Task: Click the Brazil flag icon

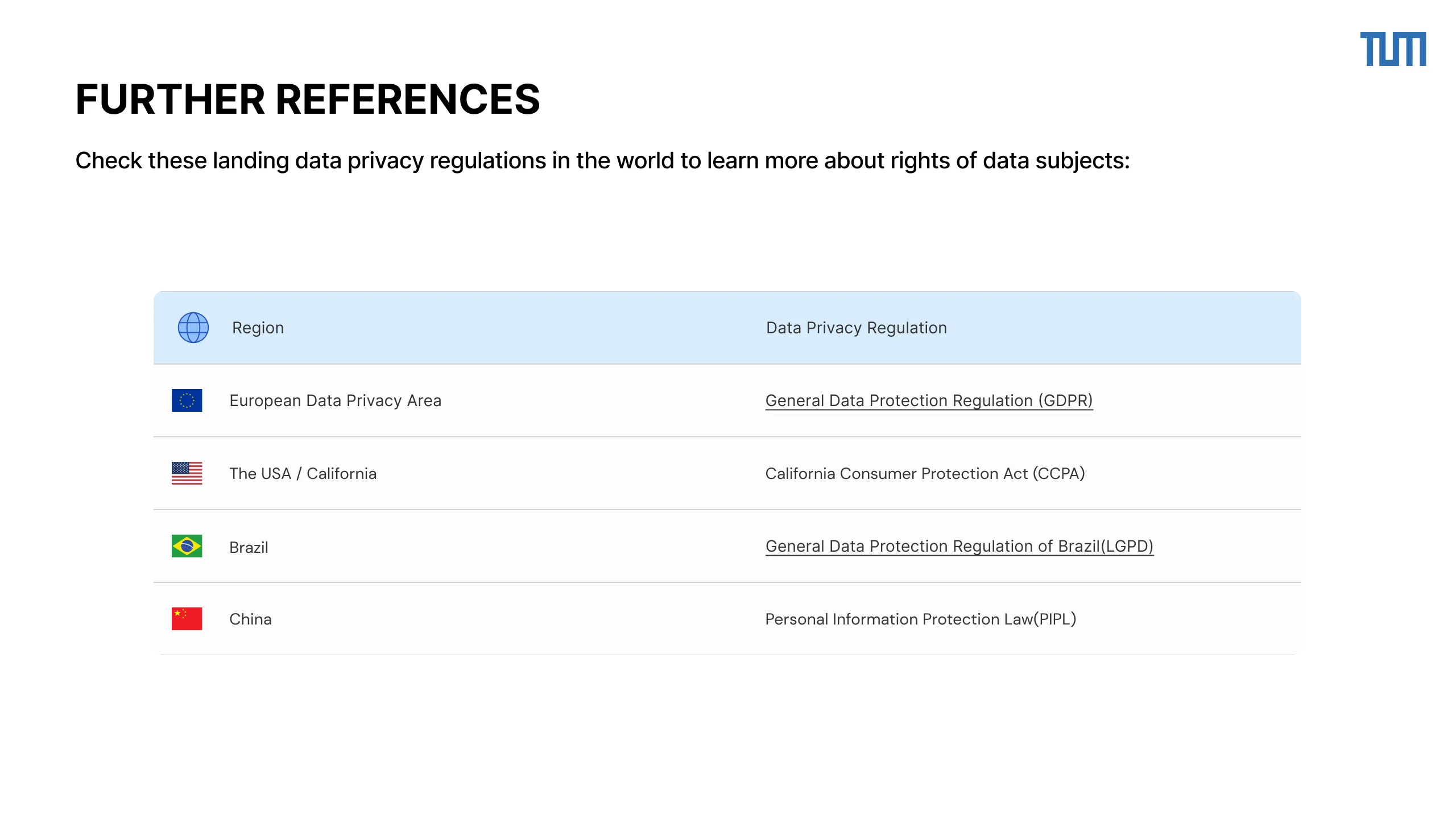Action: click(187, 546)
